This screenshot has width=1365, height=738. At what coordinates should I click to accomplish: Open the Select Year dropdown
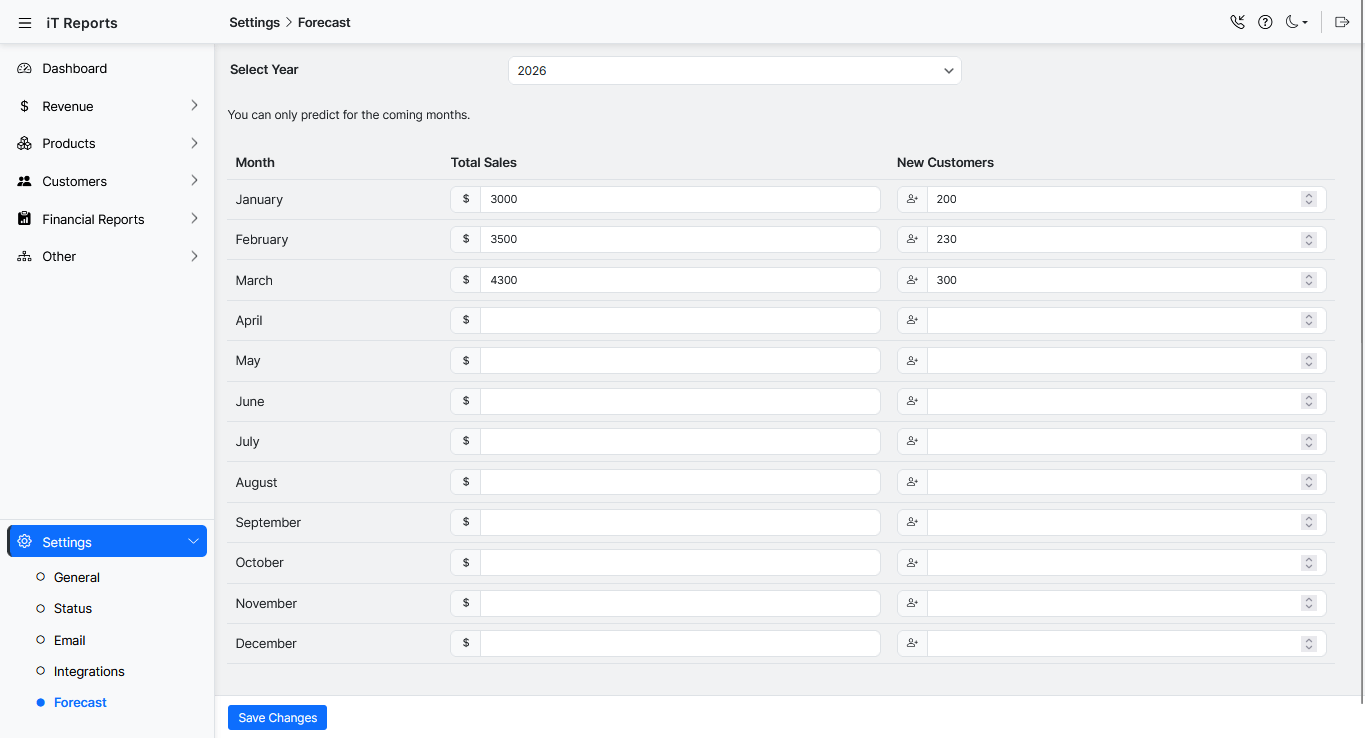click(734, 71)
